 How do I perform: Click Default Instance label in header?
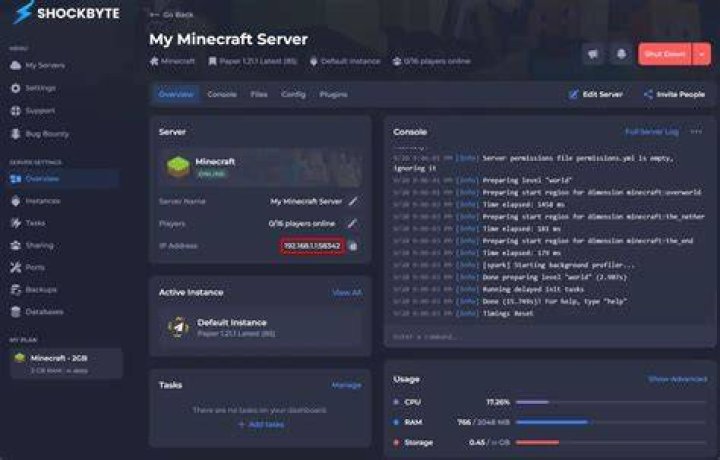click(345, 61)
